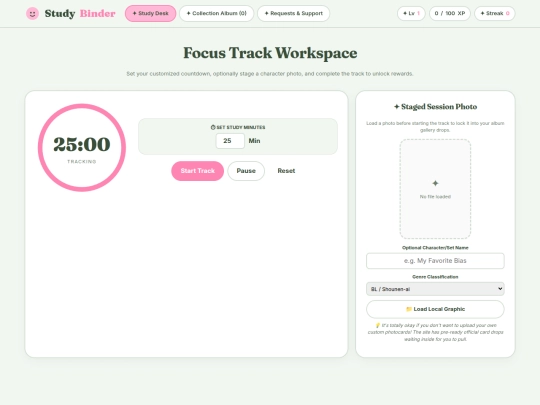Screen dimensions: 540x405
Task: Click the sparkle icon in photo placeholder
Action: tap(435, 183)
